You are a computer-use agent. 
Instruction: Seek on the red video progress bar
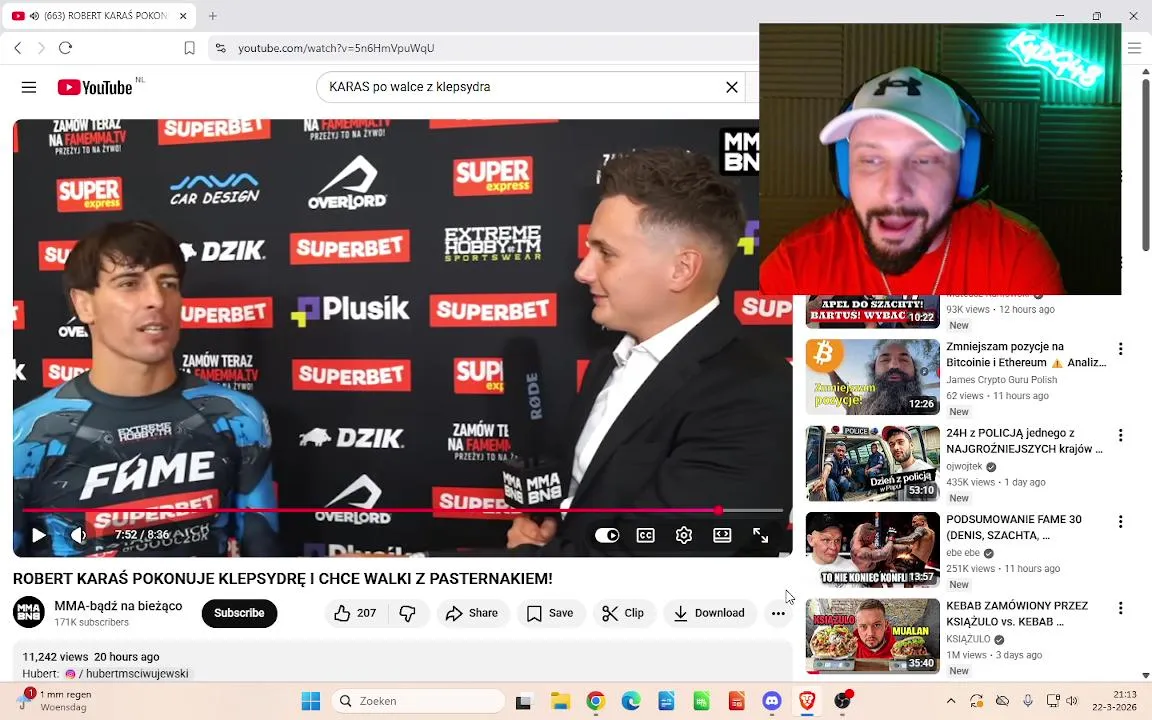[x=403, y=510]
